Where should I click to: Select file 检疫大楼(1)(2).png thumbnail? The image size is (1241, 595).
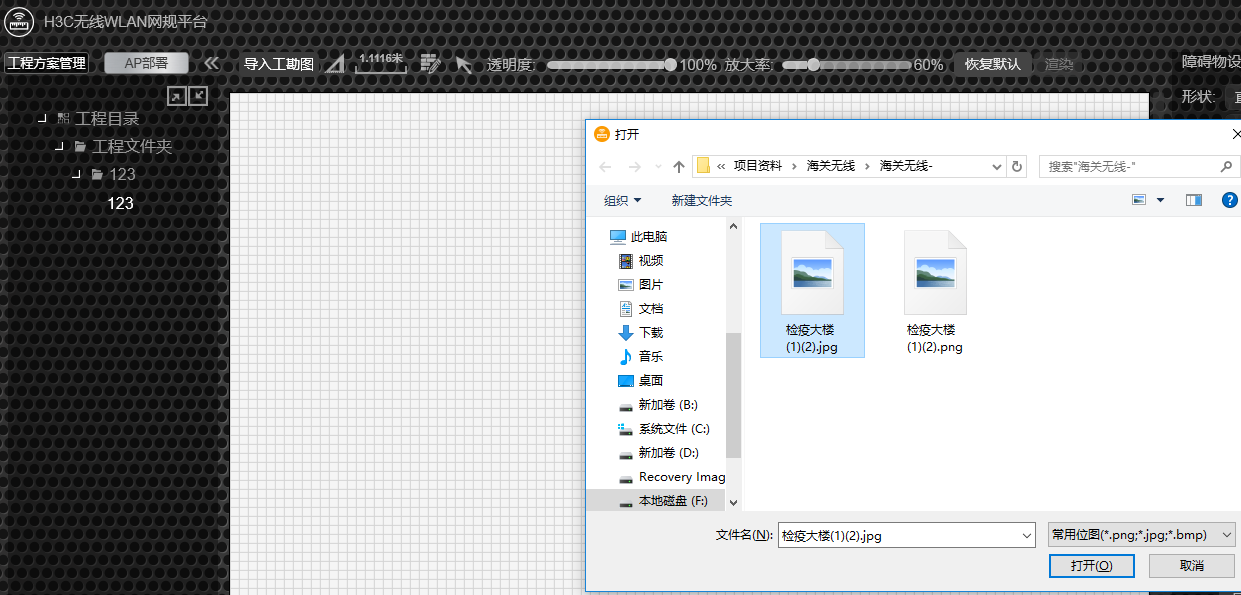pos(935,290)
